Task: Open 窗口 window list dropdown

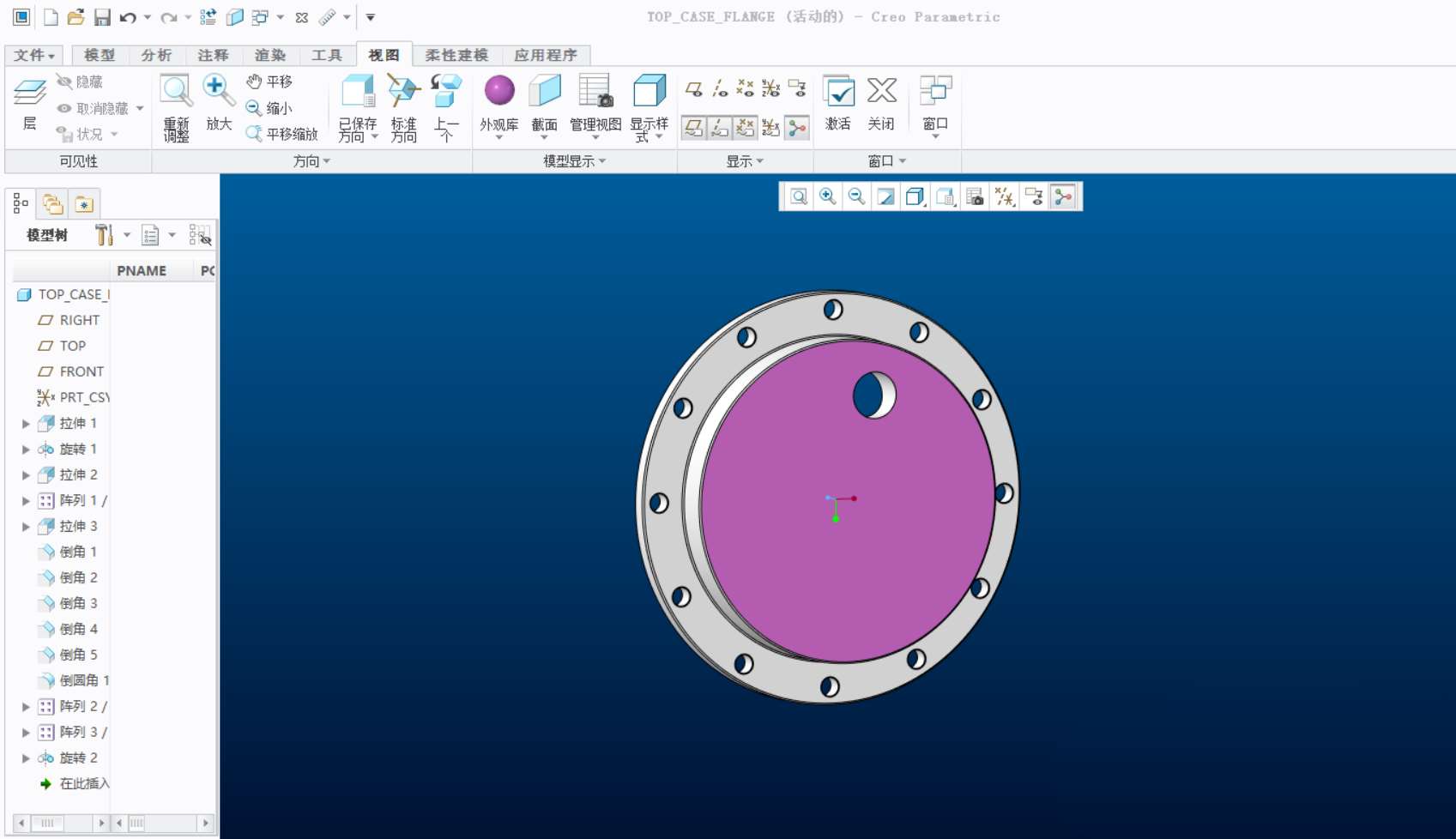Action: (935, 106)
